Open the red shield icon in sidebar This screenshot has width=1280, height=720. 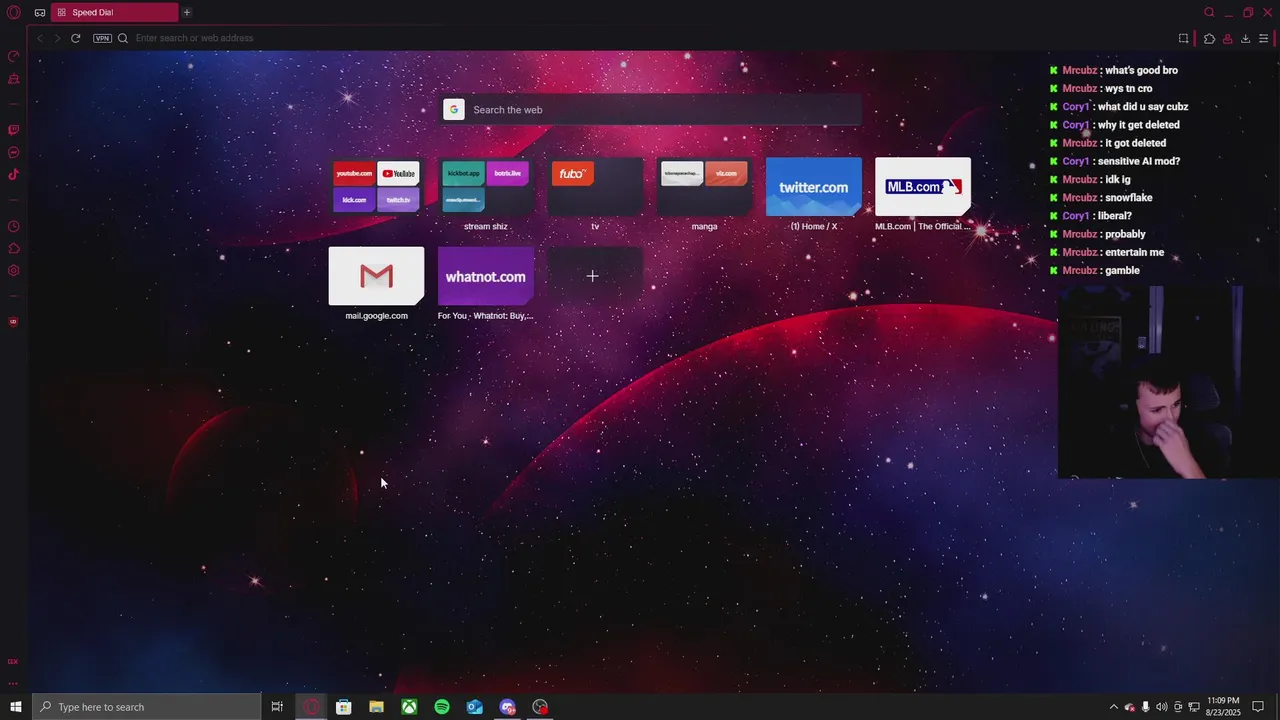click(x=13, y=322)
